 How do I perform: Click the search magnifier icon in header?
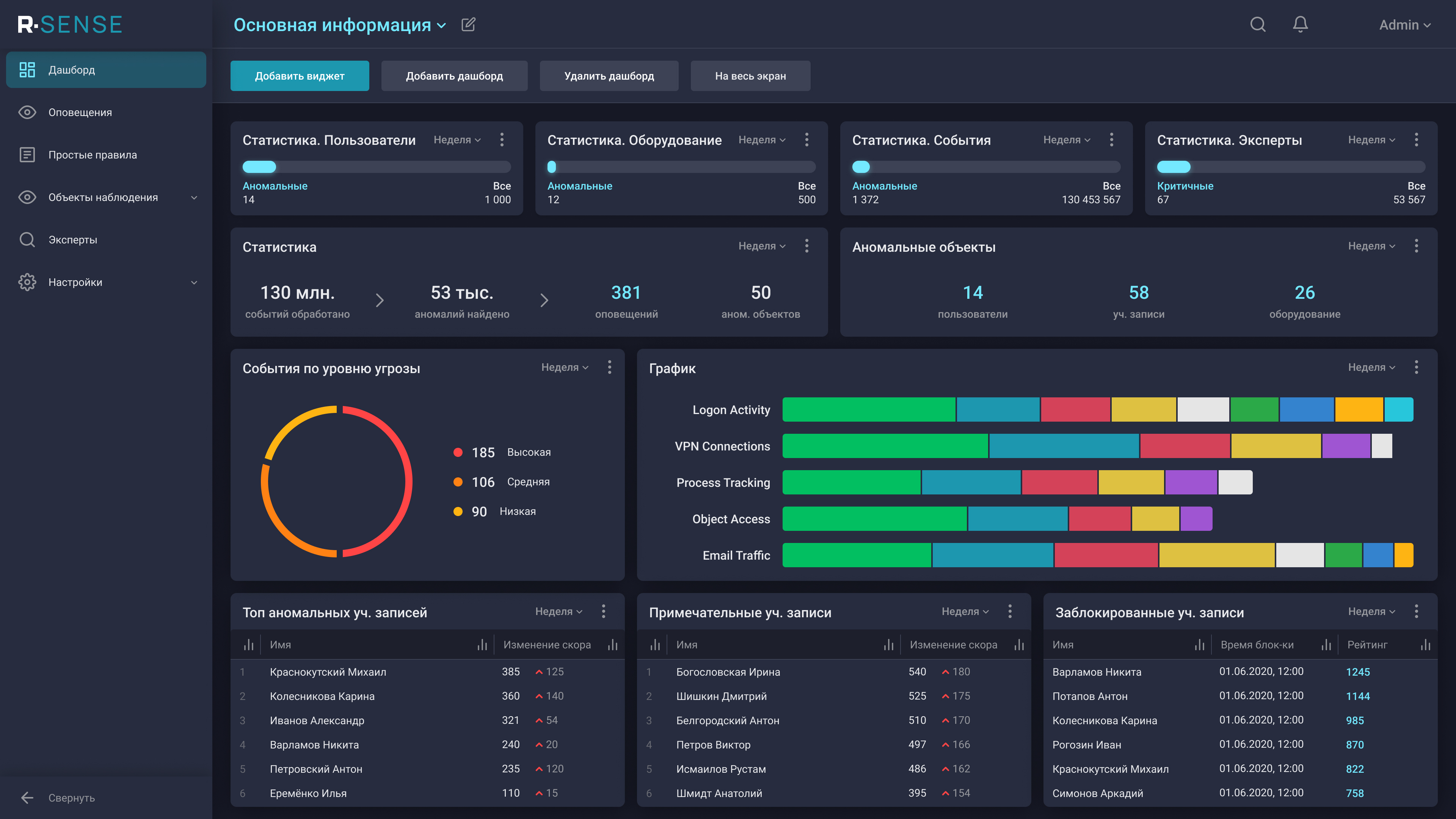(1258, 24)
